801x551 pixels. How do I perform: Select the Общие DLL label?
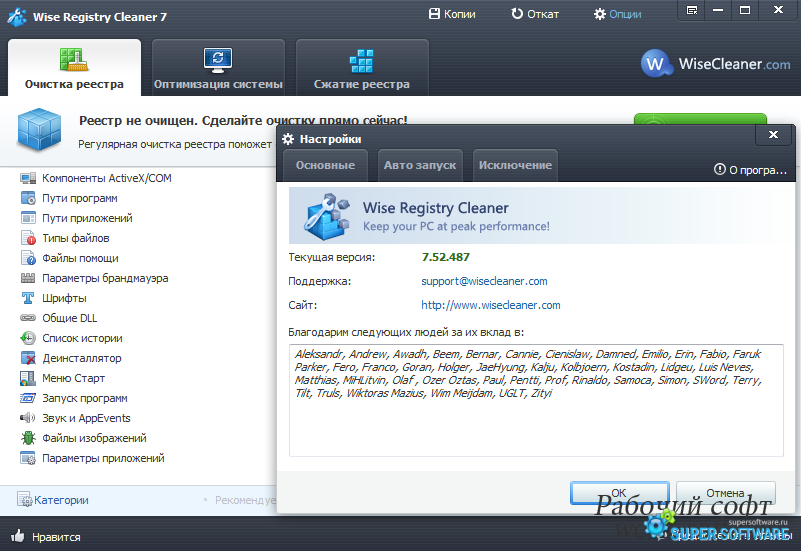pyautogui.click(x=69, y=318)
